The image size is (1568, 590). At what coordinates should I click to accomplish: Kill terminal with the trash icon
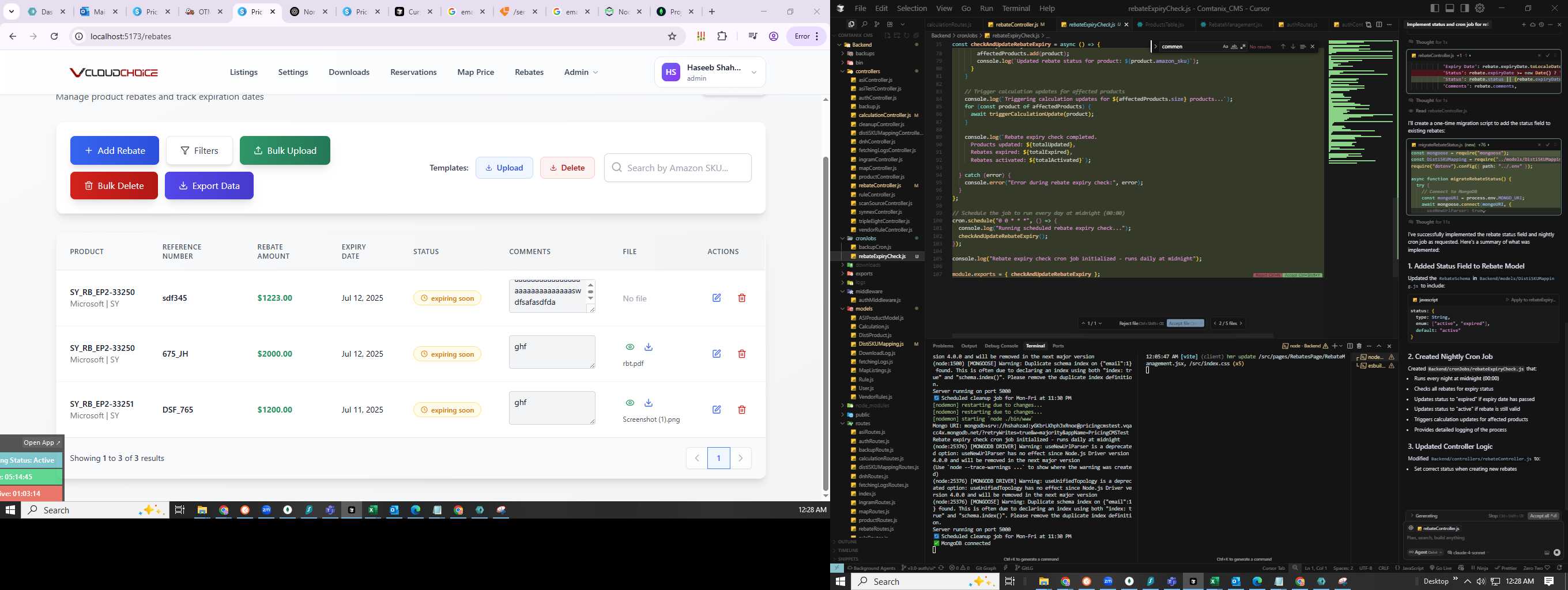[x=1359, y=346]
